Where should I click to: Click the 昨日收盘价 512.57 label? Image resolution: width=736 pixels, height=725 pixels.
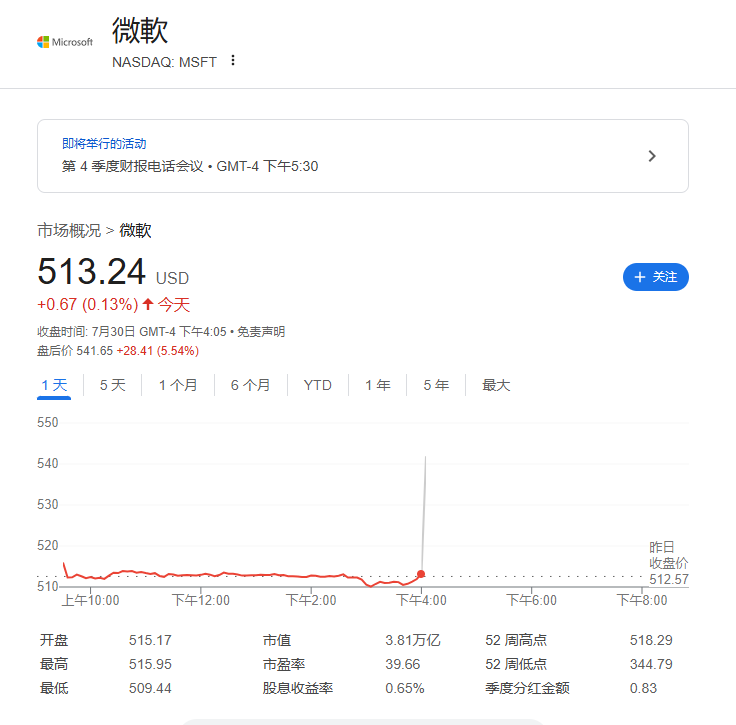668,563
